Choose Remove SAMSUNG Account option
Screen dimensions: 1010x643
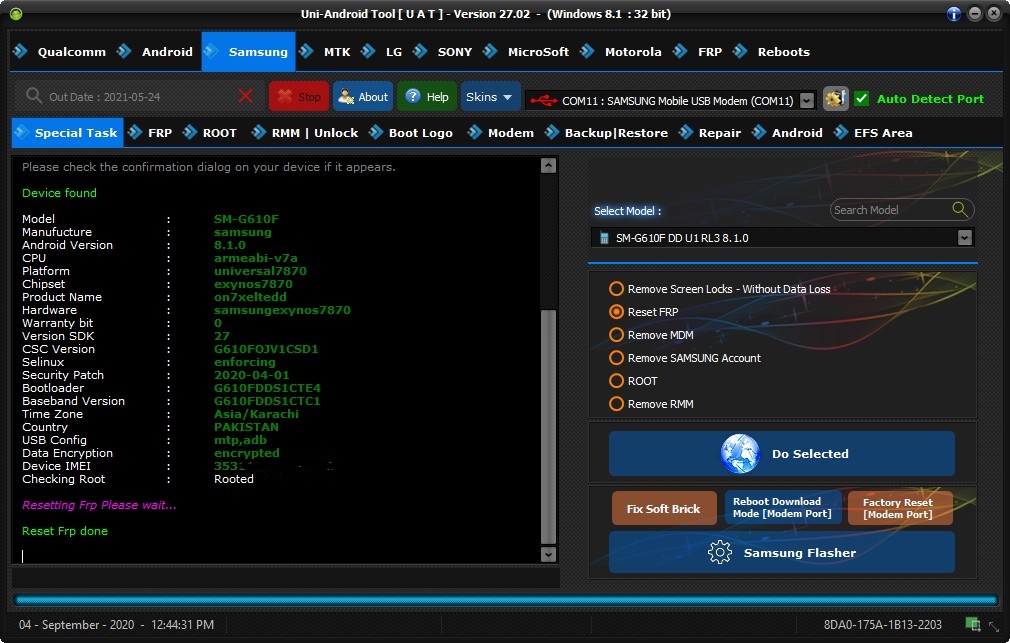(x=617, y=358)
